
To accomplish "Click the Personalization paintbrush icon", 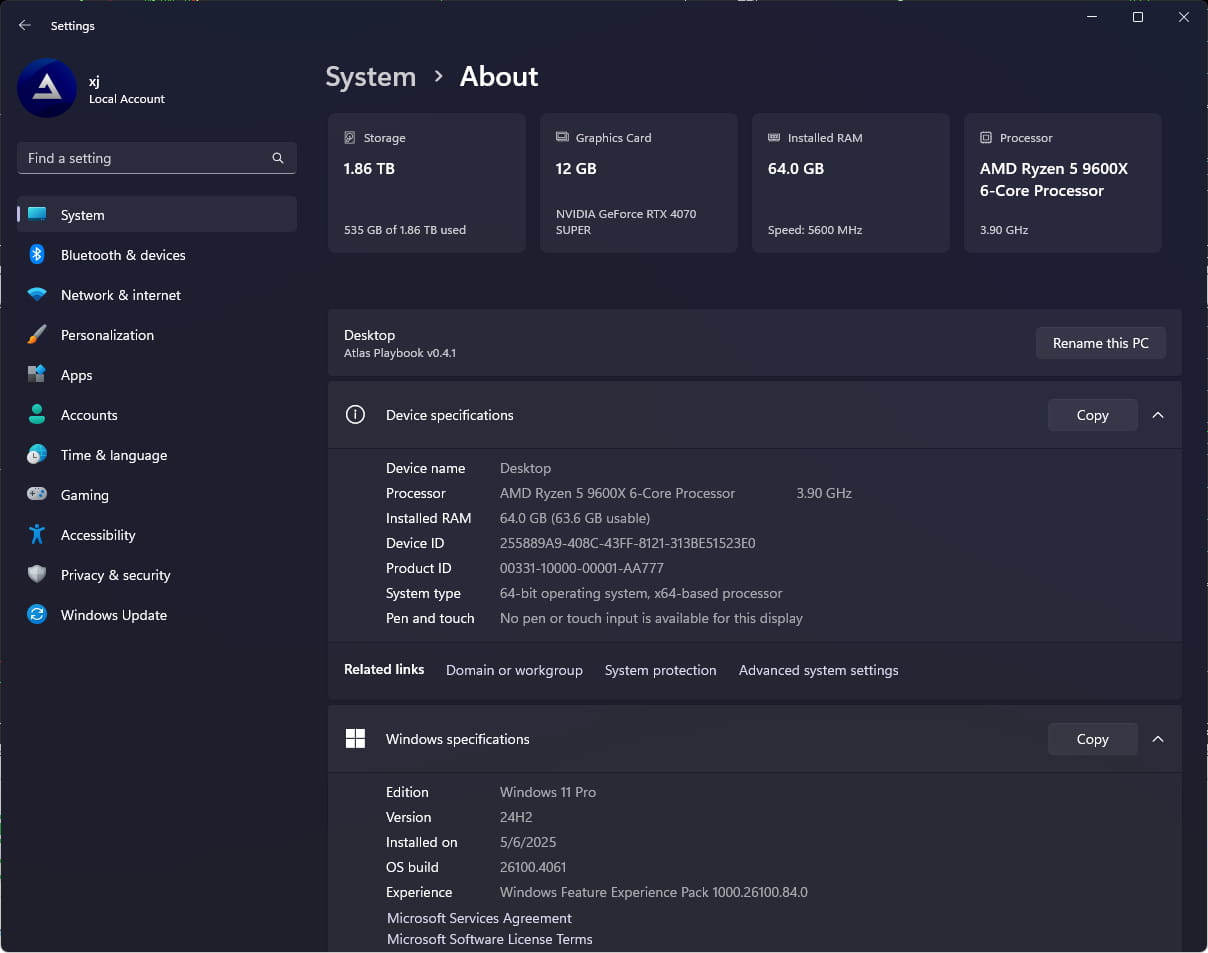I will tap(37, 334).
